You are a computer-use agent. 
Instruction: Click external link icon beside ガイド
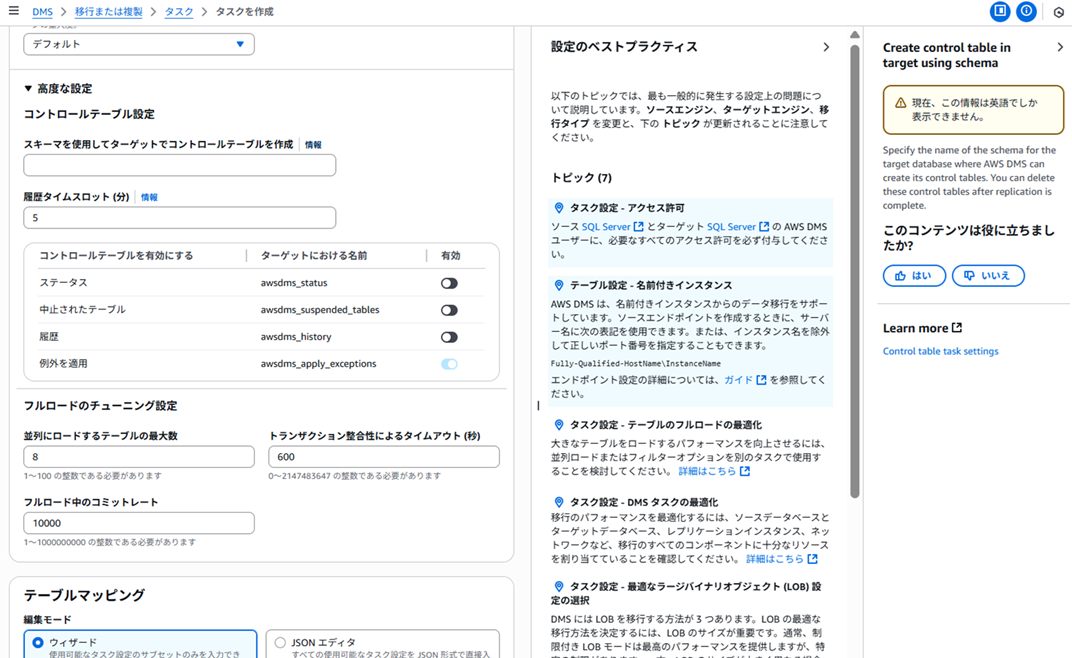pyautogui.click(x=761, y=380)
